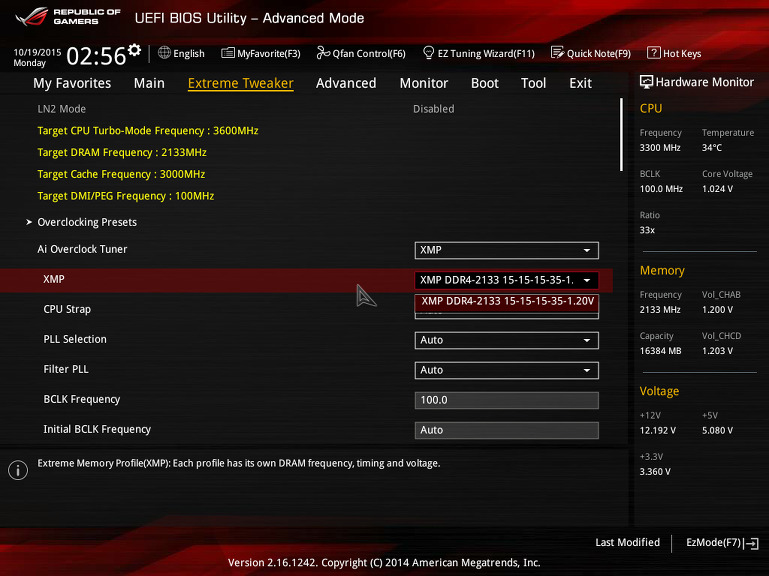
Task: Click the Vol_CHCD value 1.203 V
Action: (718, 351)
